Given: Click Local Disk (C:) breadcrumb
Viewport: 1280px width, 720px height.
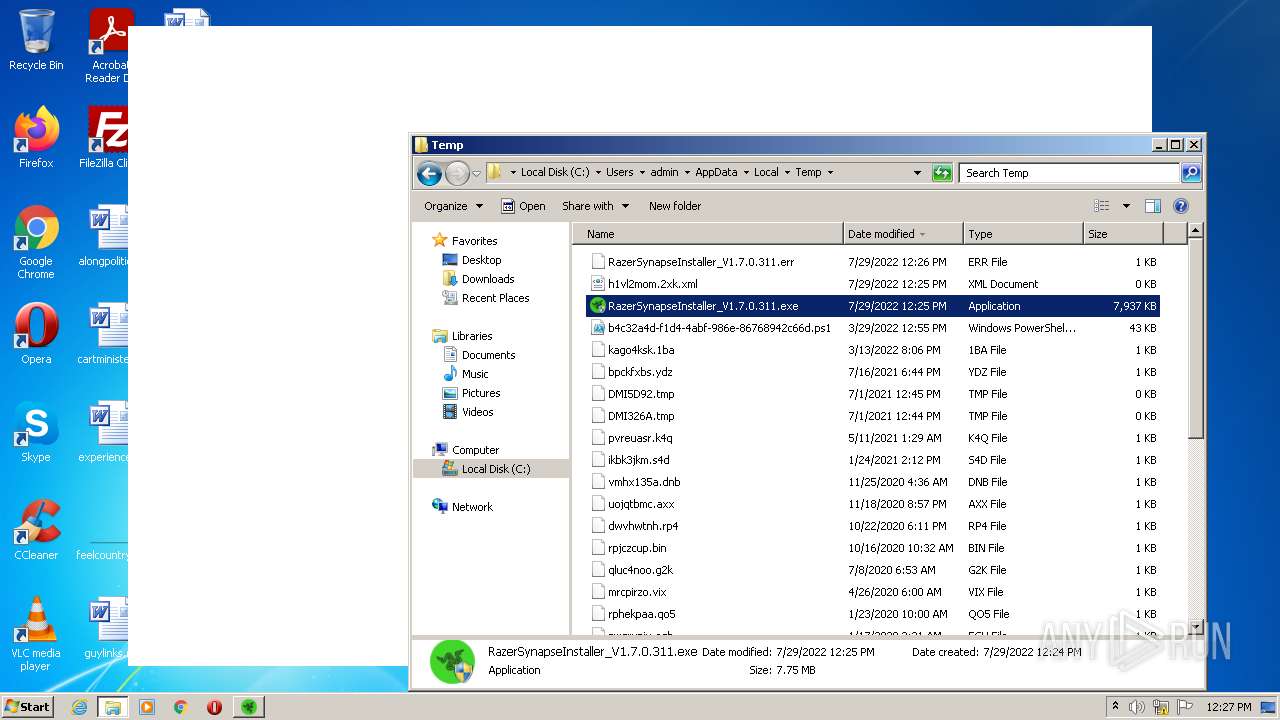Looking at the screenshot, I should (555, 172).
